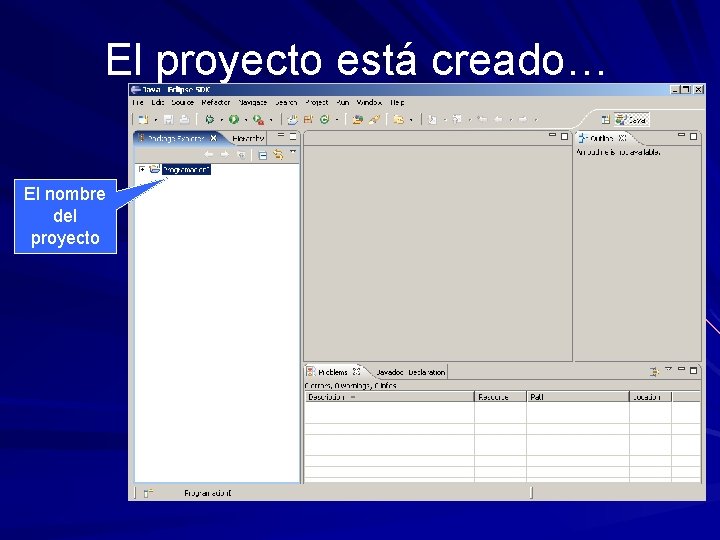
Task: Switch to the Declaration tab
Action: [427, 372]
